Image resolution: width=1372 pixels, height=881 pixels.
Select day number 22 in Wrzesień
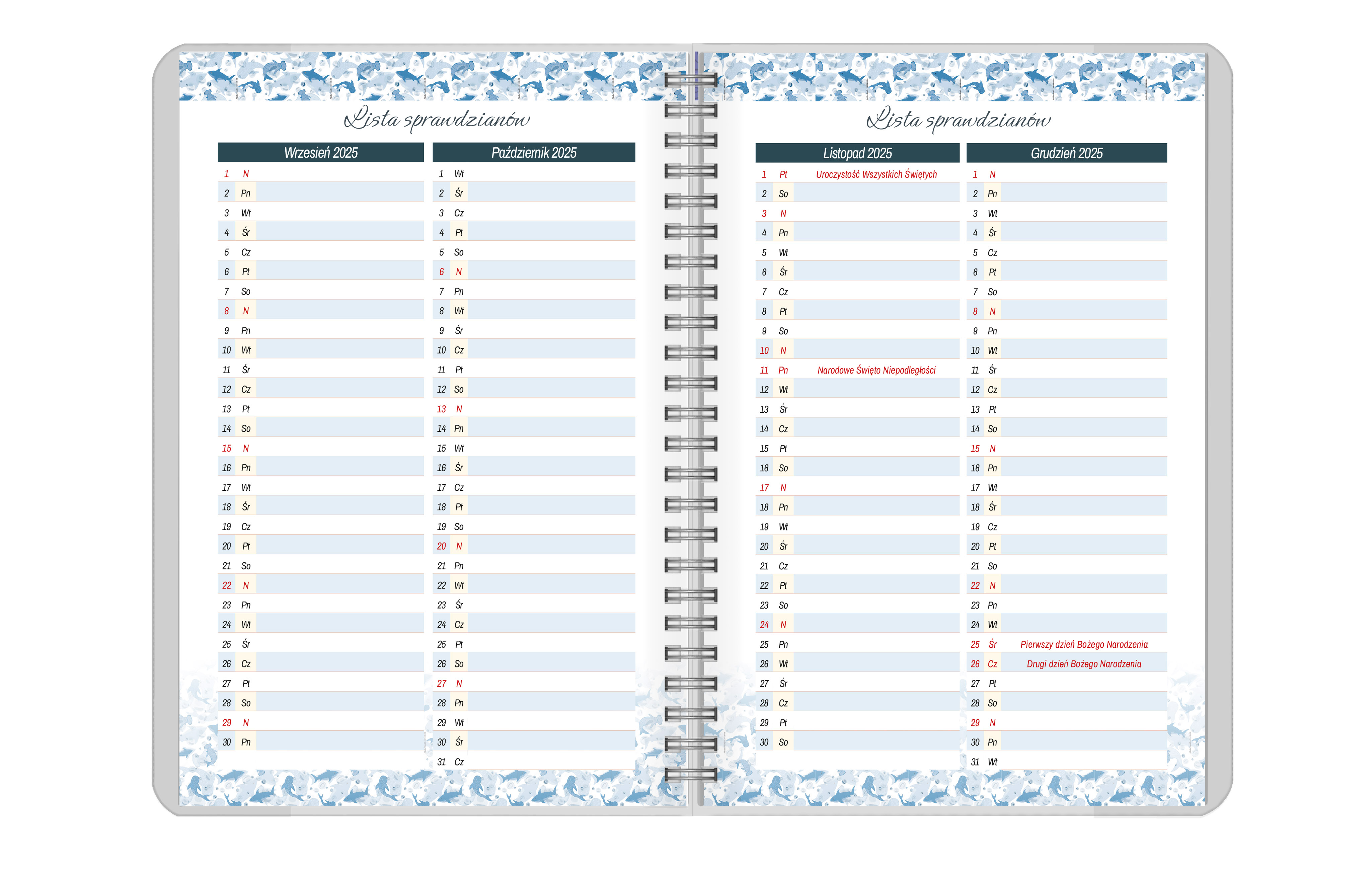[227, 585]
